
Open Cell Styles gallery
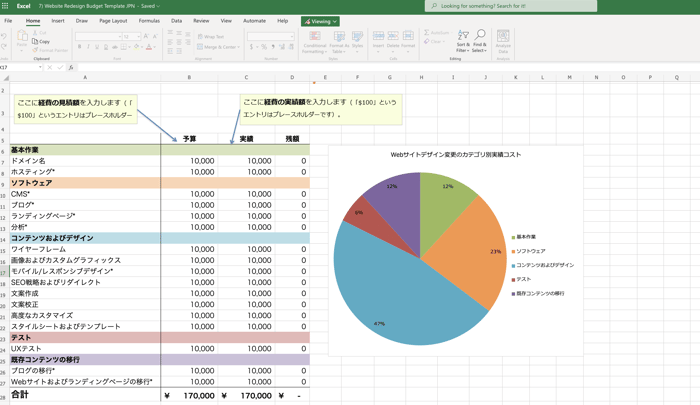coord(358,42)
